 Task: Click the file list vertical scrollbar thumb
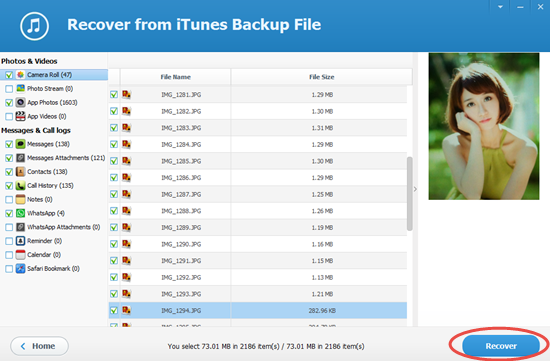pyautogui.click(x=409, y=194)
